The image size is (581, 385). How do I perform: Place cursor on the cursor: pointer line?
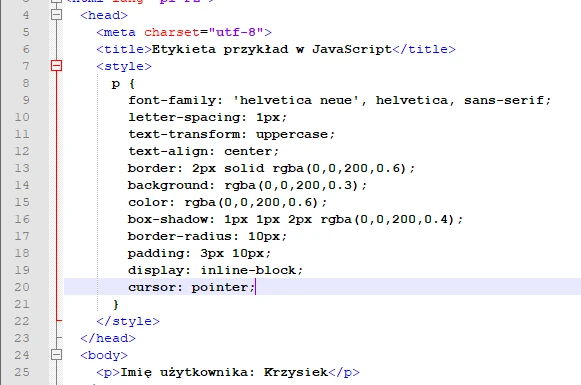192,287
